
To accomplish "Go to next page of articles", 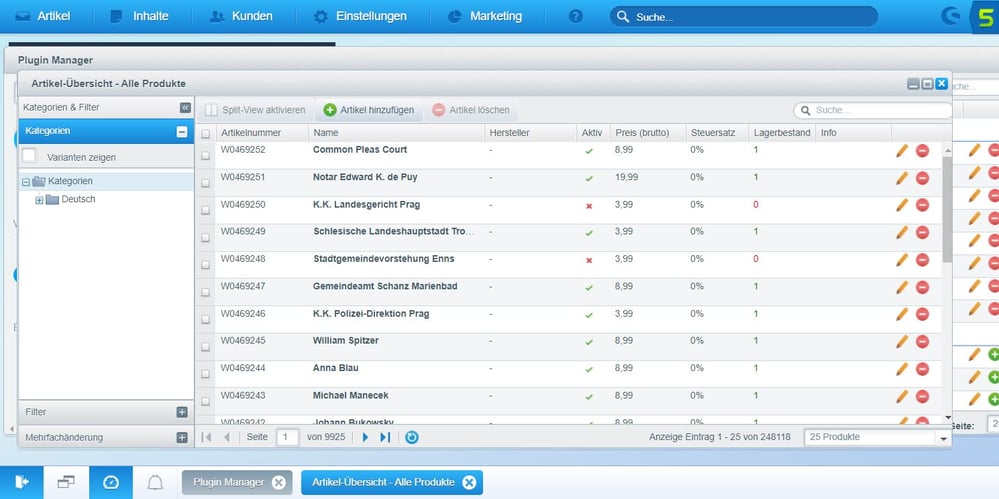I will [x=365, y=437].
